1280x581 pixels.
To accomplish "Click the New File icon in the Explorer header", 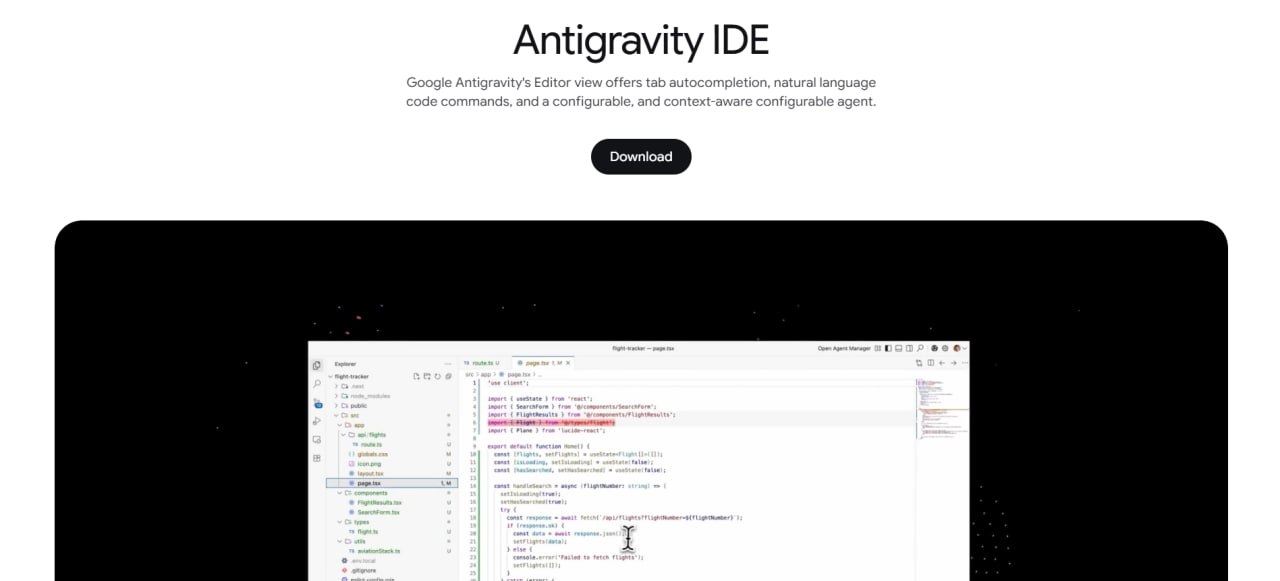I will [x=416, y=376].
